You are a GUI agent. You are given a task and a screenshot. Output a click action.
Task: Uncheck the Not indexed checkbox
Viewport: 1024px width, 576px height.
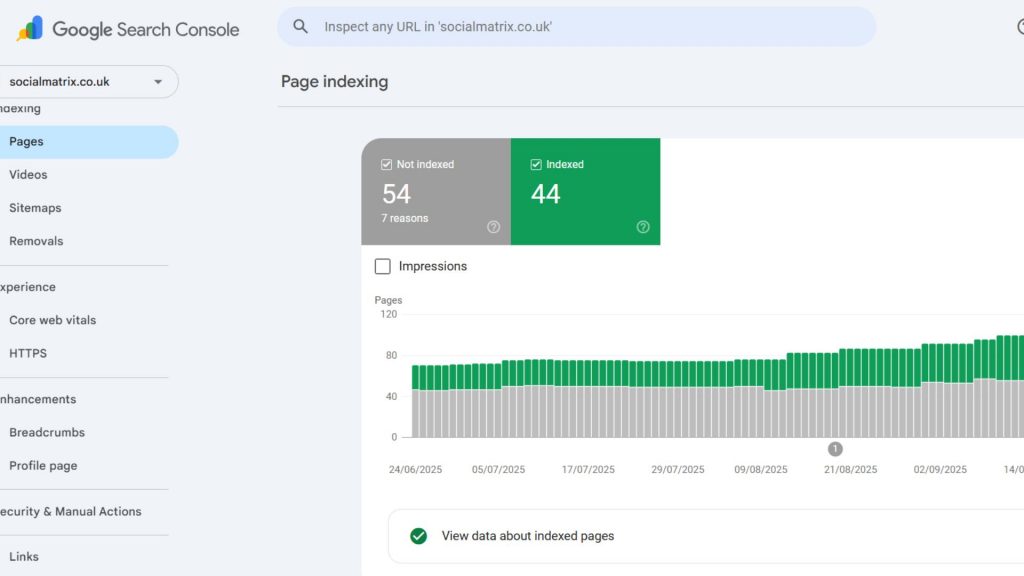click(x=386, y=165)
